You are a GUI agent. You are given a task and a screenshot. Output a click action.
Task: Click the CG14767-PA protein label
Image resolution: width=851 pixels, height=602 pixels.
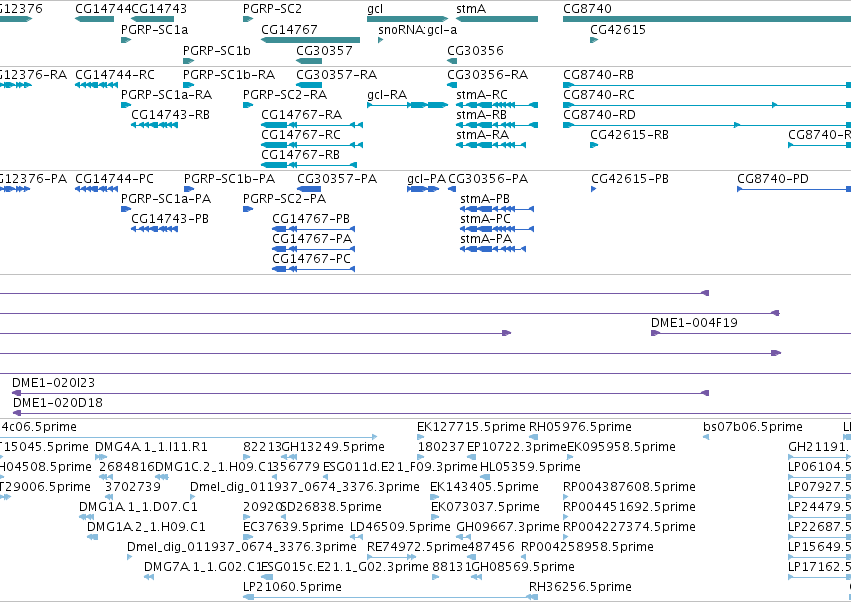coord(312,239)
